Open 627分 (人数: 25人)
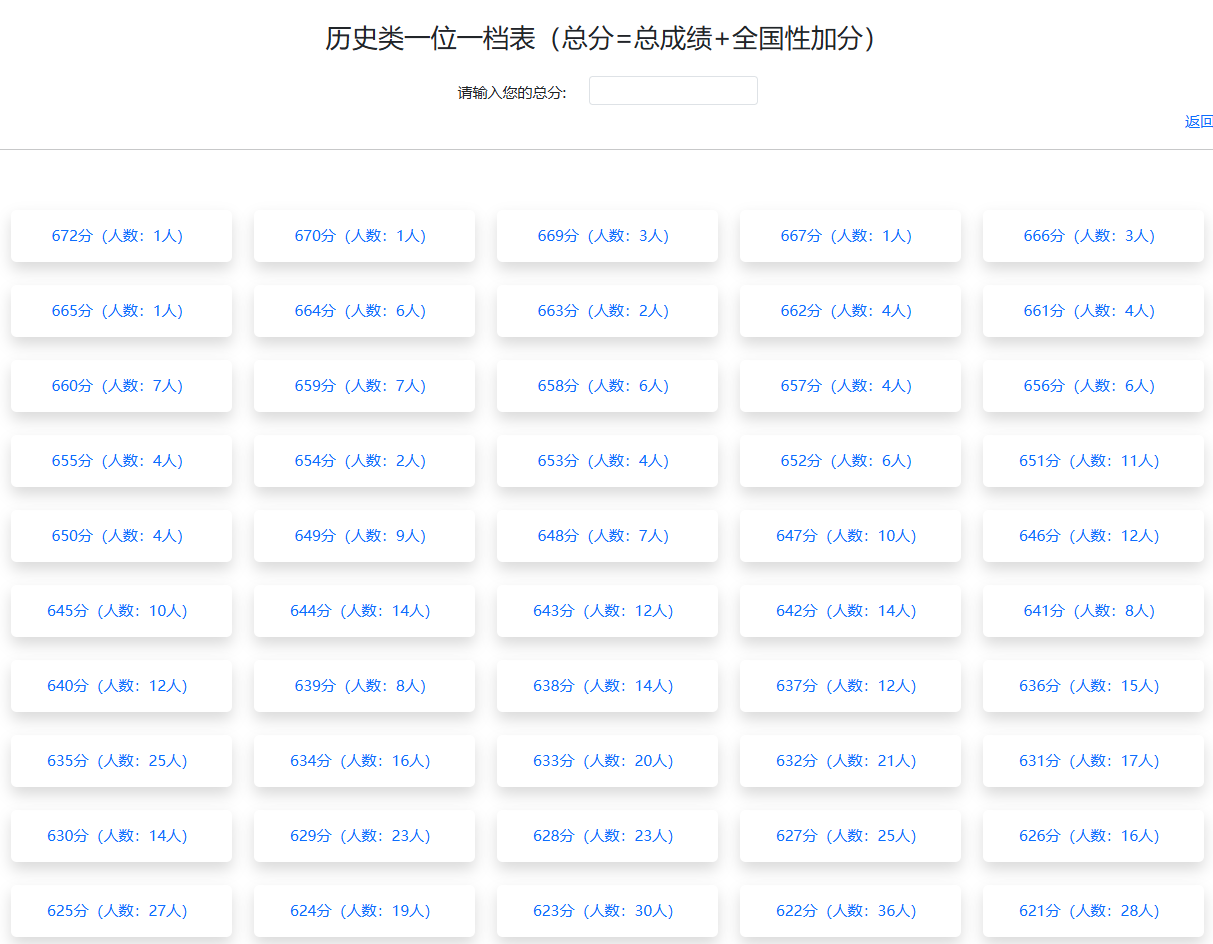 pos(850,836)
